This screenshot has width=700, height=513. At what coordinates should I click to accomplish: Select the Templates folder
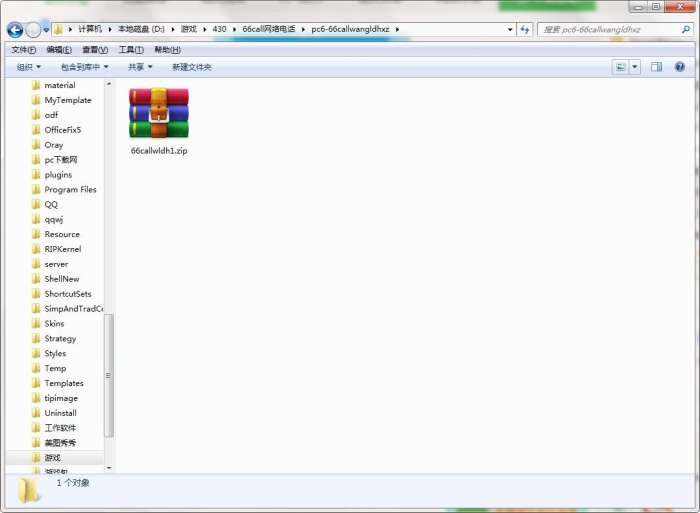point(64,383)
